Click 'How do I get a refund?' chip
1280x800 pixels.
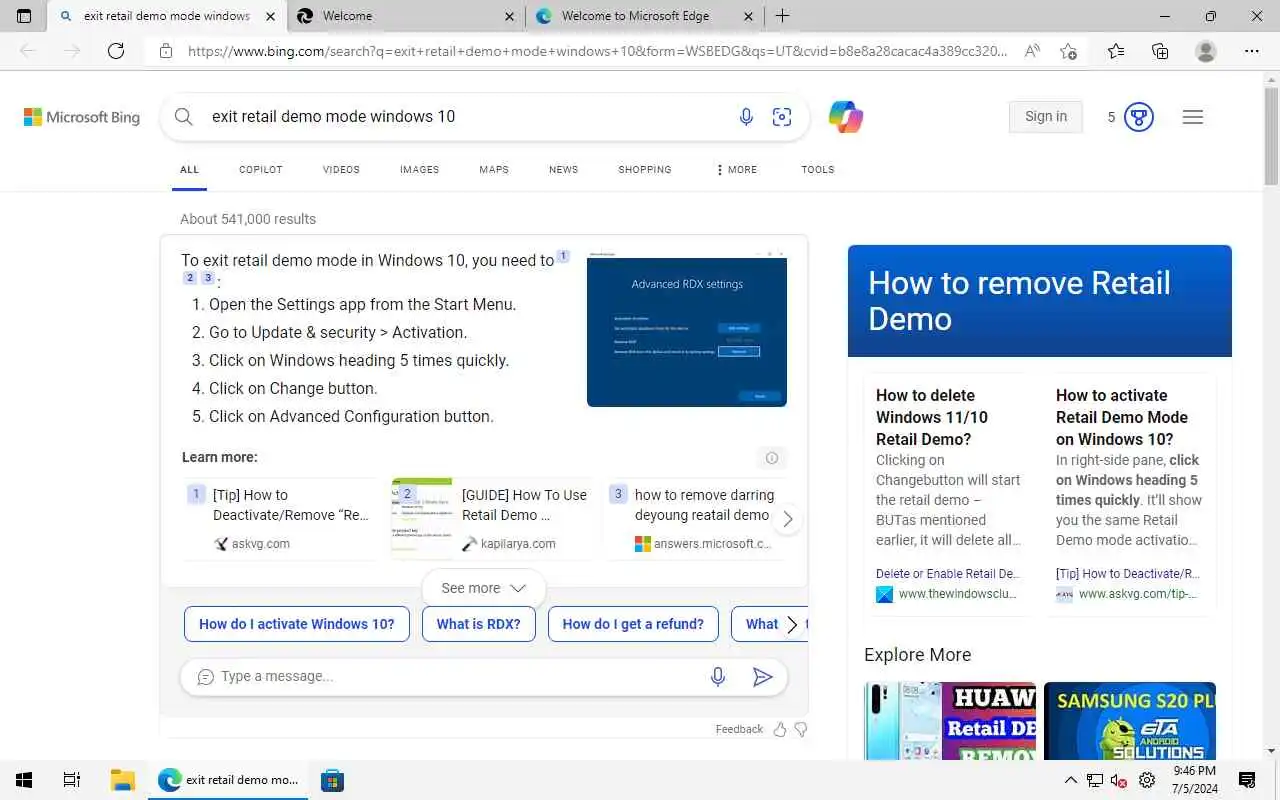(633, 624)
